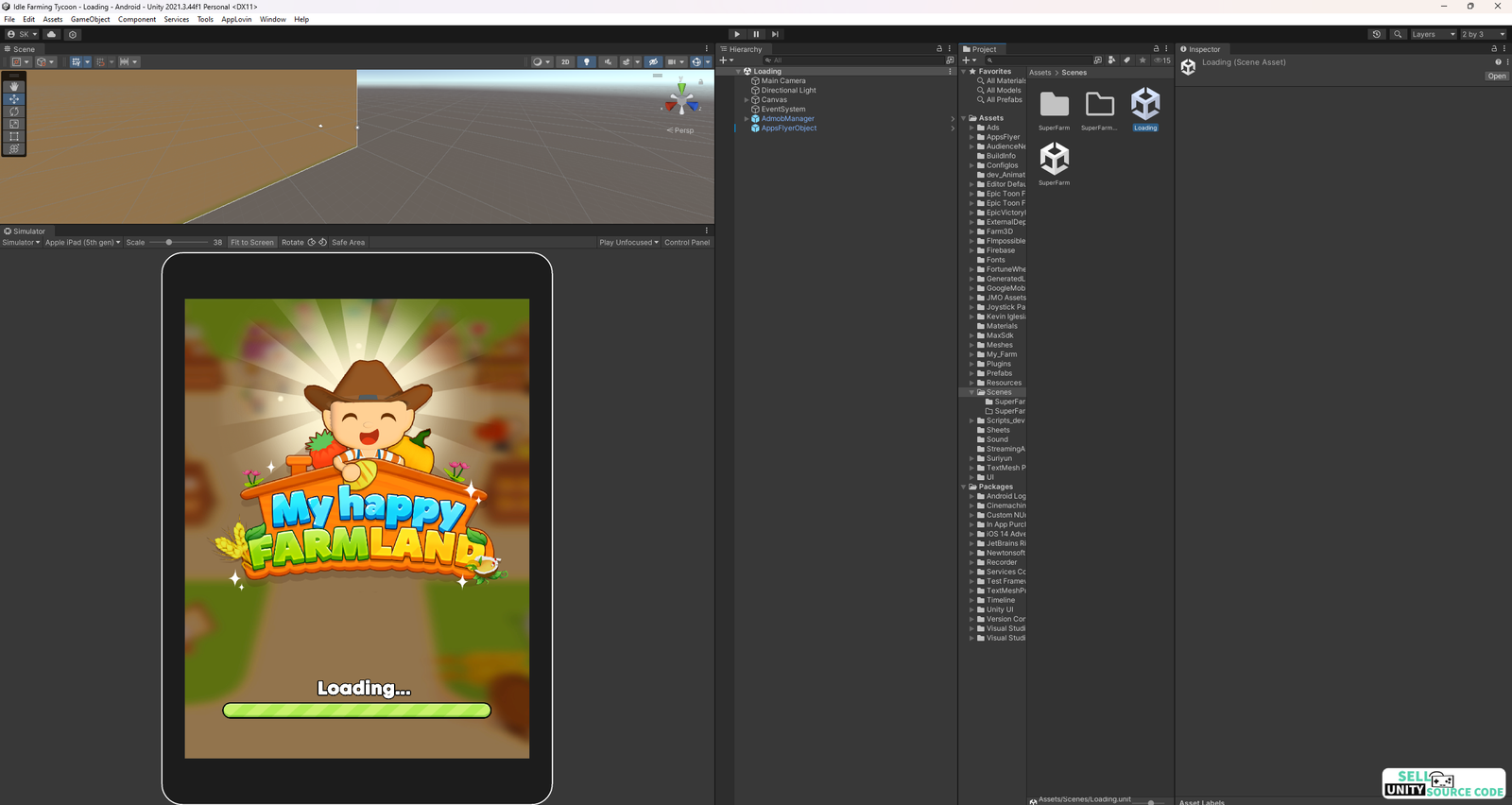Select Main Camera in Hierarchy

point(783,80)
